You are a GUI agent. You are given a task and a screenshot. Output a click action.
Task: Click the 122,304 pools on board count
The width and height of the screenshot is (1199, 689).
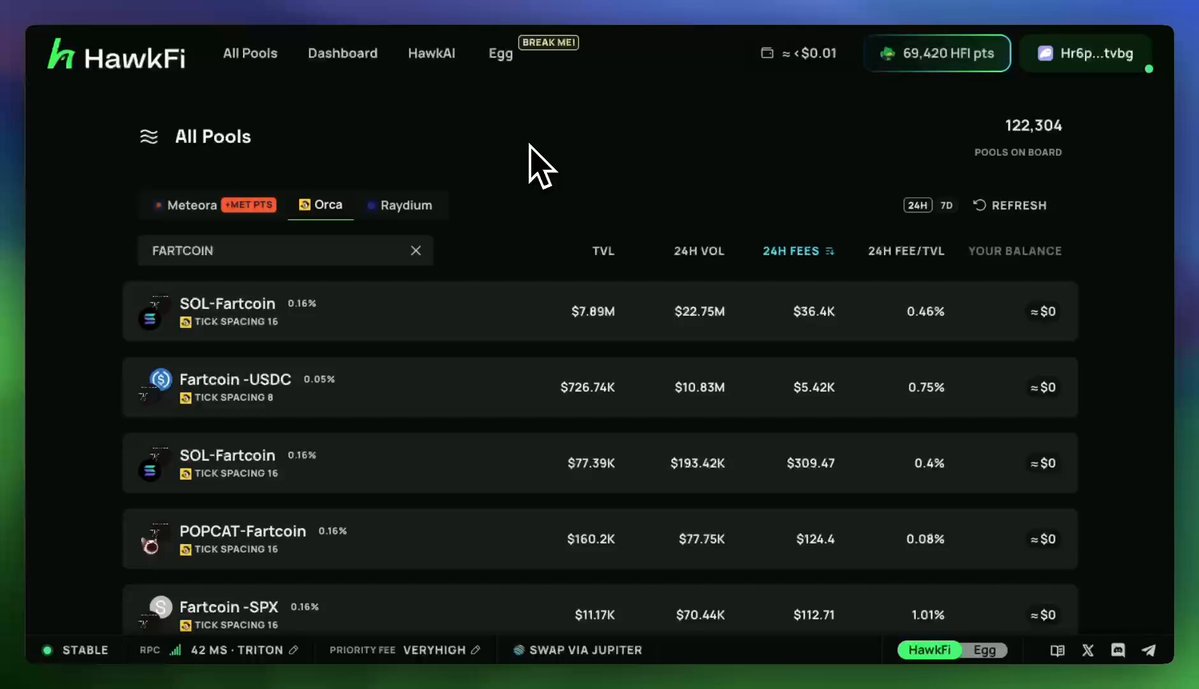pos(1033,125)
